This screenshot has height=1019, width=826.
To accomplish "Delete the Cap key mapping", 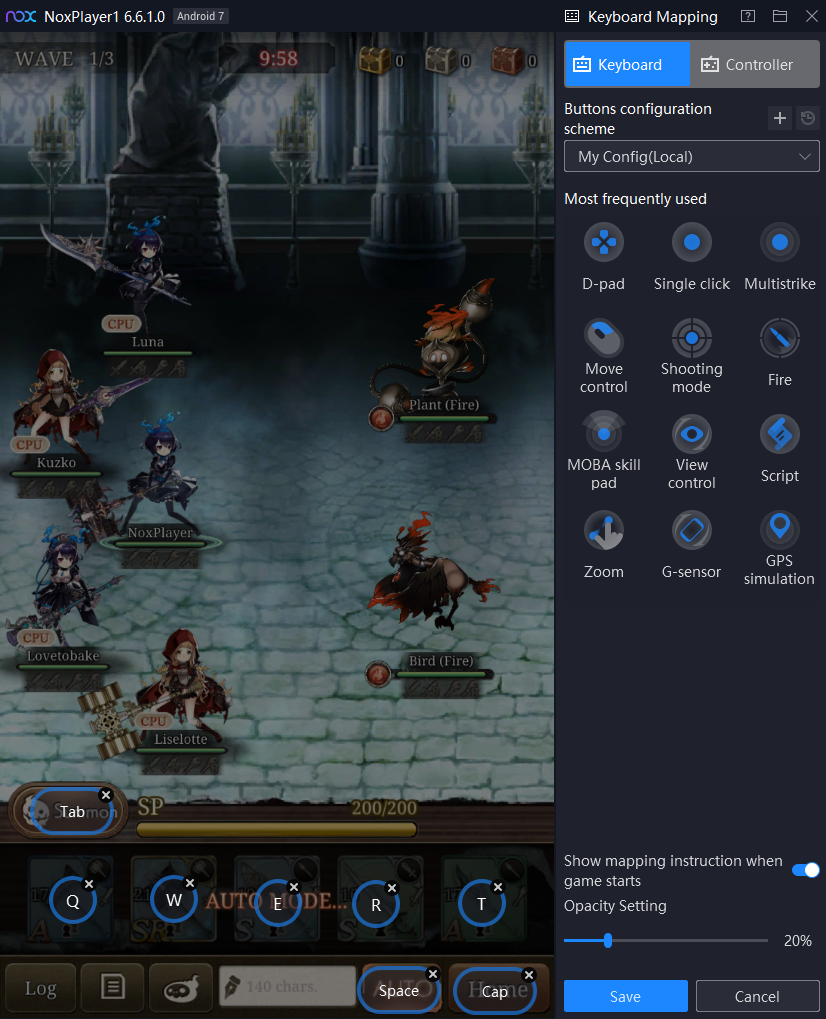I will coord(529,975).
